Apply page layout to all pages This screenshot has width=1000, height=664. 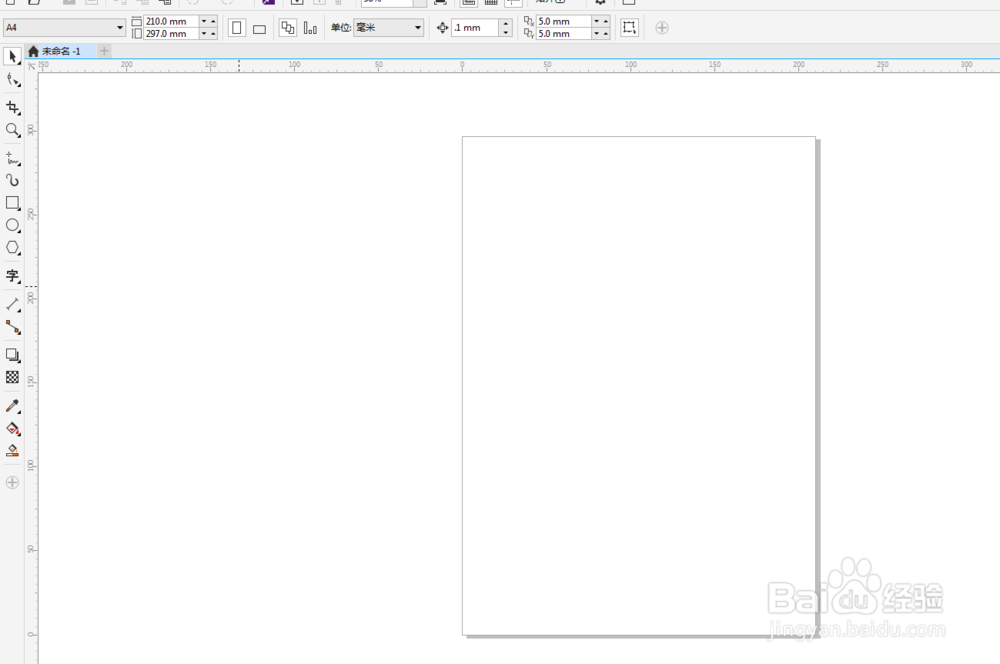pyautogui.click(x=288, y=27)
